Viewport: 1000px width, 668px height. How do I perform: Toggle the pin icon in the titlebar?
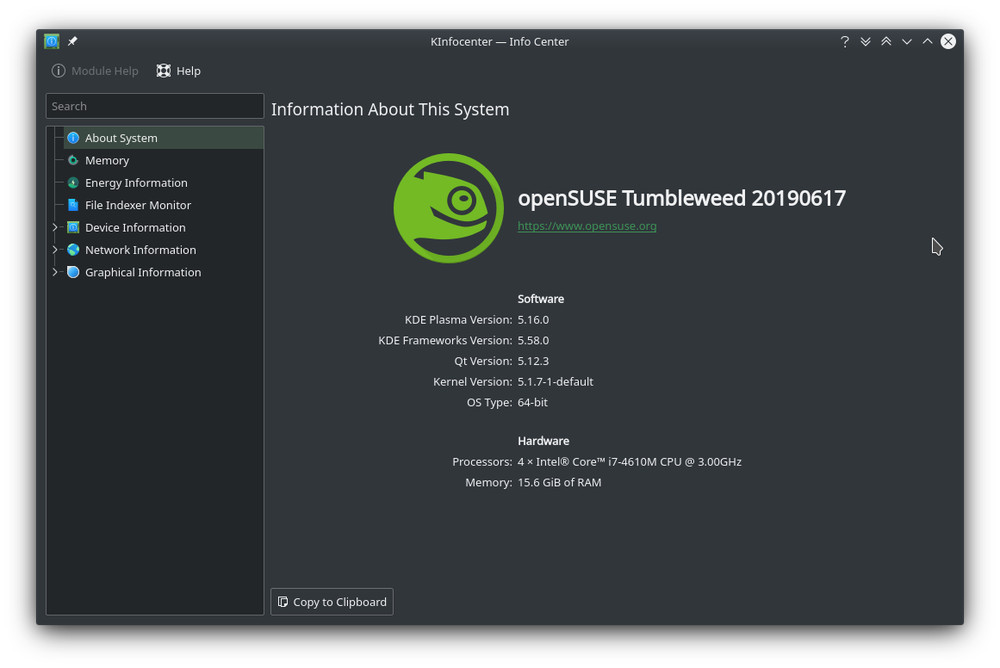(x=70, y=41)
